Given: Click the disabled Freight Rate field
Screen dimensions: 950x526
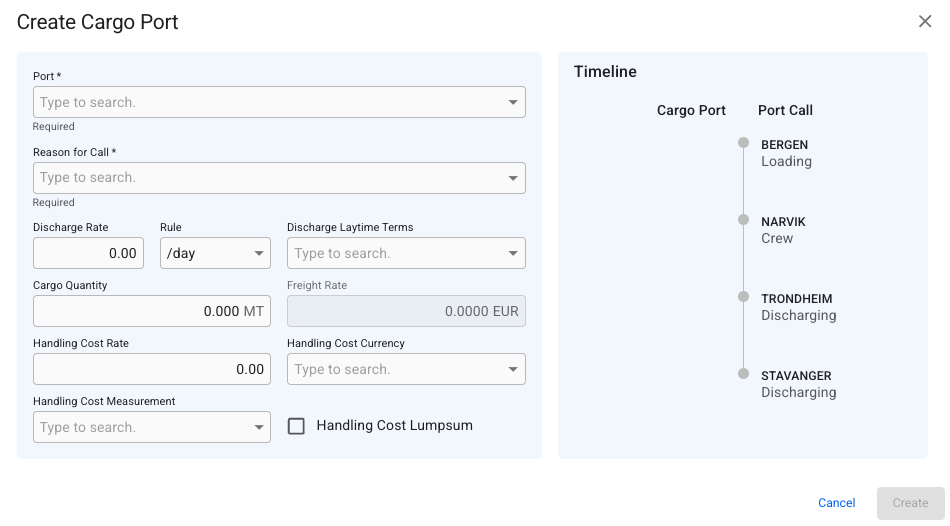Looking at the screenshot, I should coord(406,311).
